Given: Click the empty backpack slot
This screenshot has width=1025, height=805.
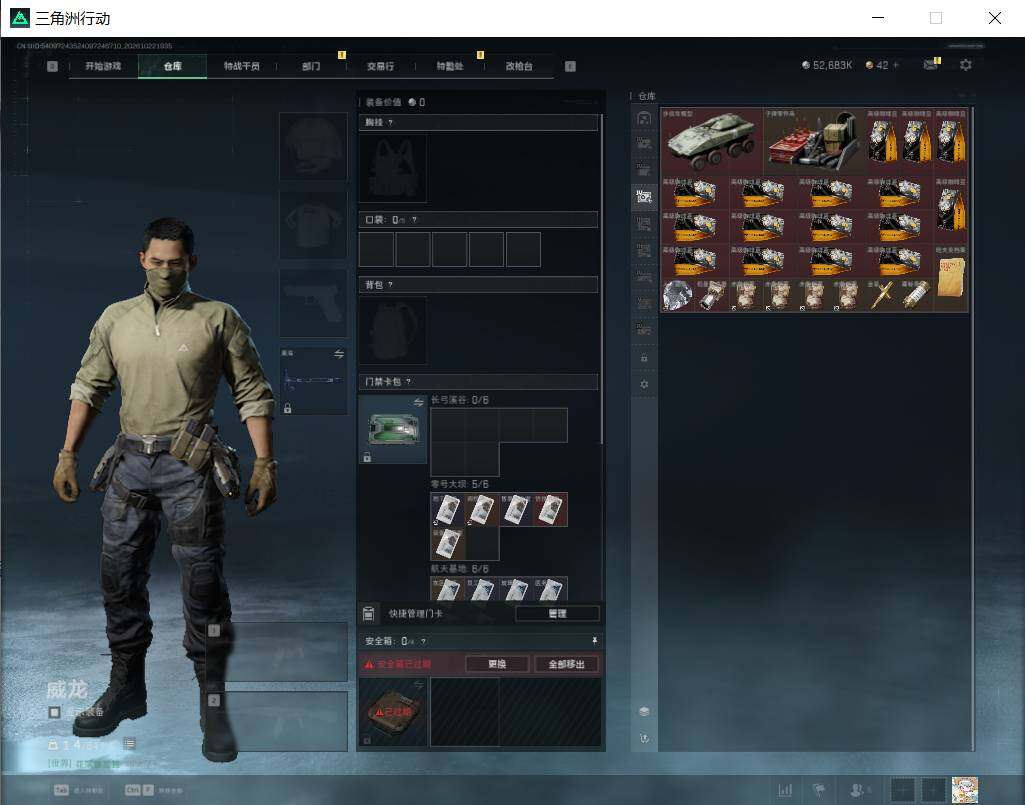Looking at the screenshot, I should [393, 330].
